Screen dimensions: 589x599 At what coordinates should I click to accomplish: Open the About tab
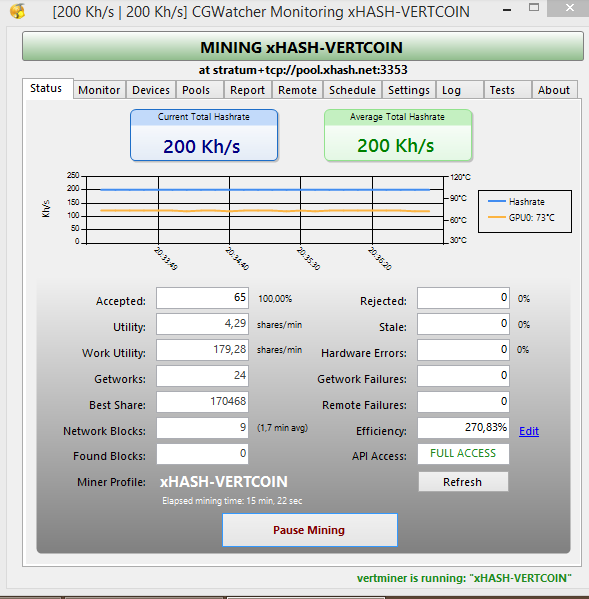click(555, 90)
